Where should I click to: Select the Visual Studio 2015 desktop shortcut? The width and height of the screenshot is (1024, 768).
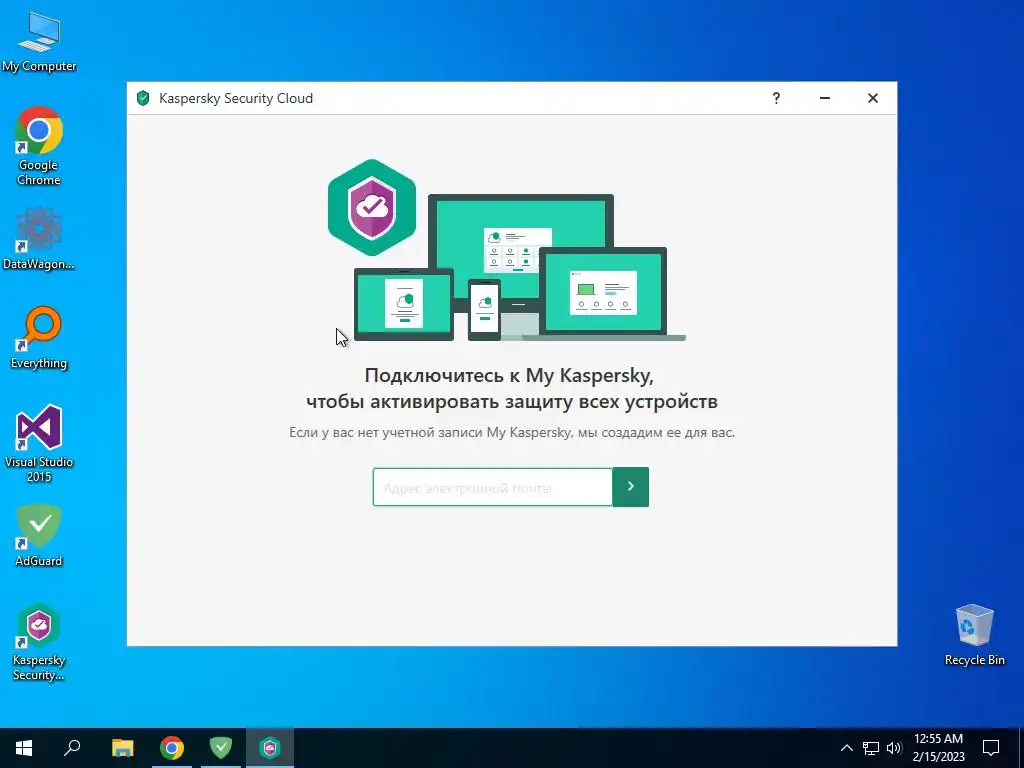pos(39,444)
